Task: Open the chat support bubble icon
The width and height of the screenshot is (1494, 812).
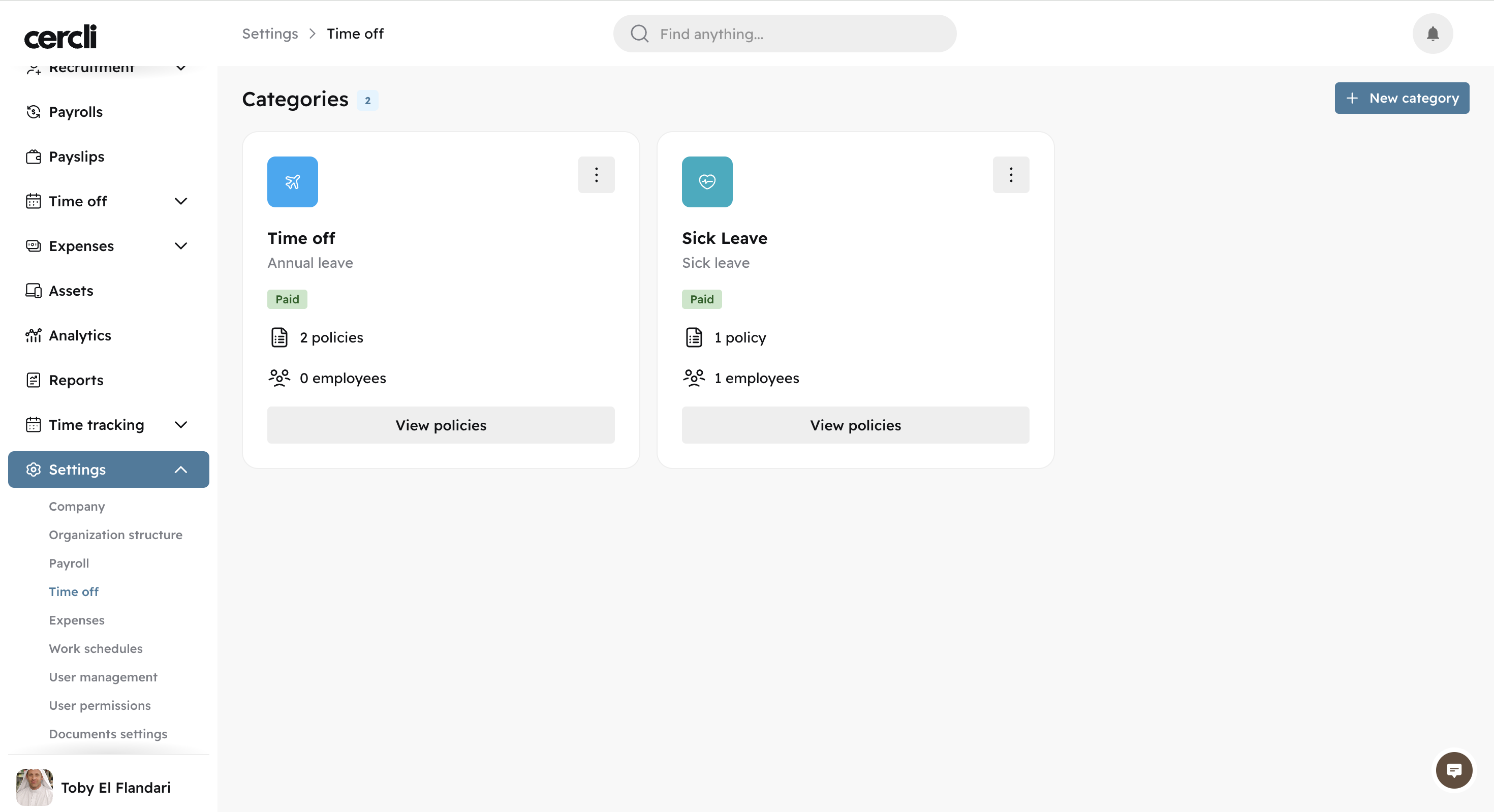Action: 1453,770
